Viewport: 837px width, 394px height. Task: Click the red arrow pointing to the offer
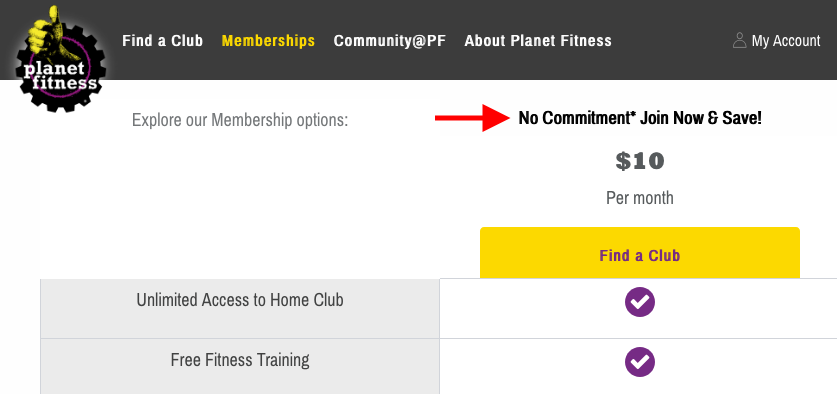pos(472,118)
